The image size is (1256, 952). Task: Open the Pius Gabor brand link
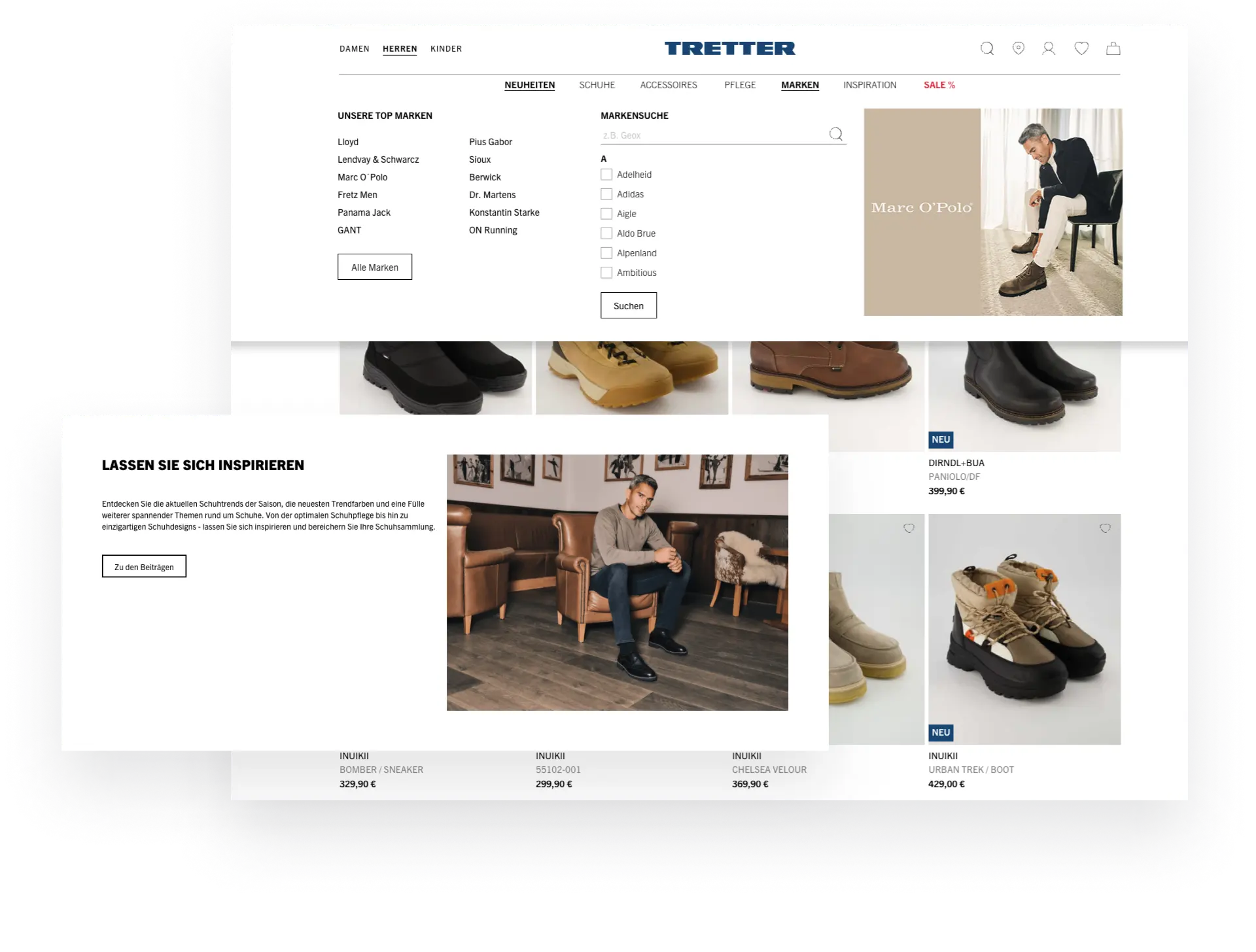pos(491,142)
